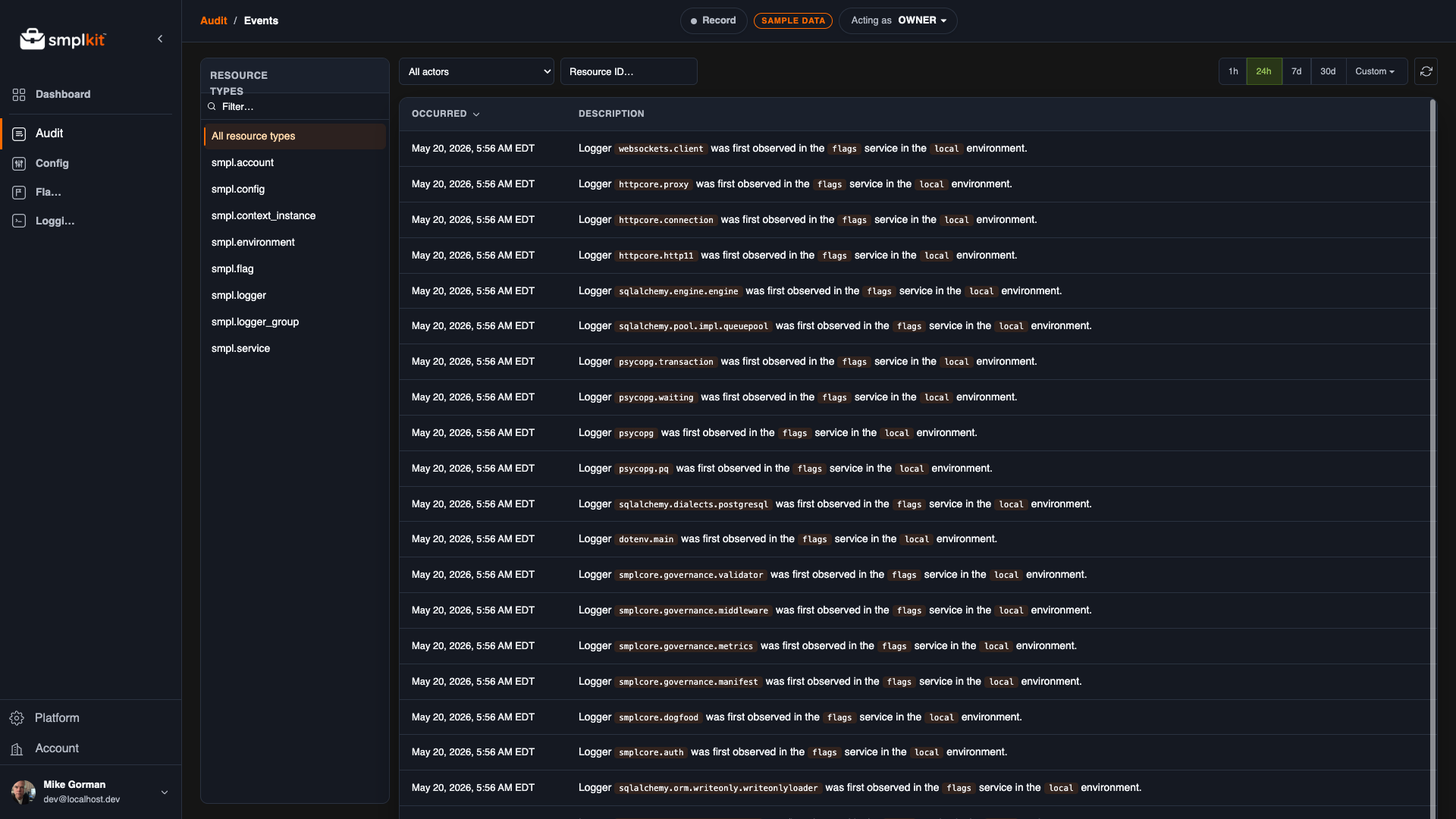
Task: Select the 1h time range
Action: [x=1233, y=71]
